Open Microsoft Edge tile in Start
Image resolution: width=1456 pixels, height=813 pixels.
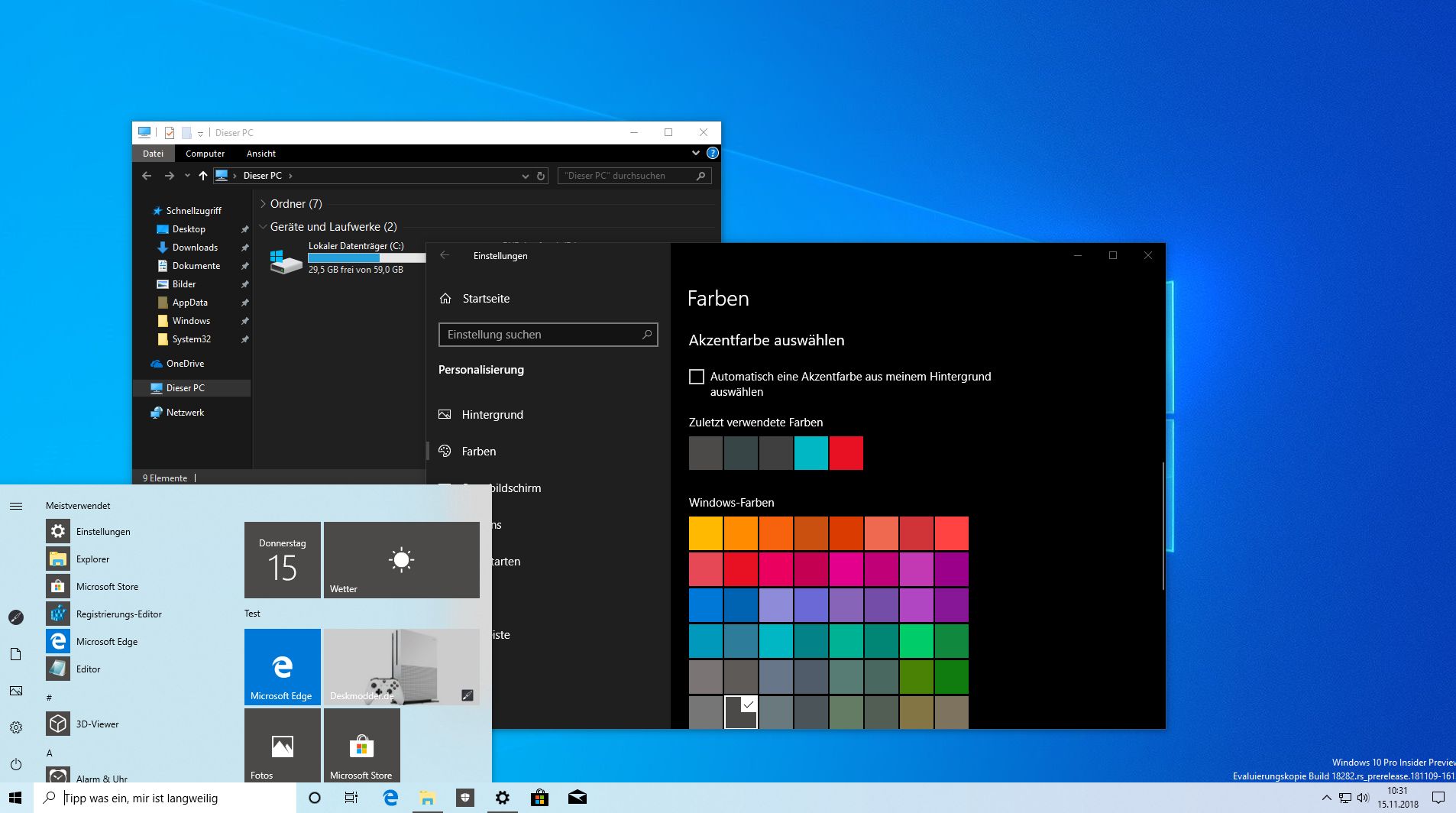click(283, 667)
